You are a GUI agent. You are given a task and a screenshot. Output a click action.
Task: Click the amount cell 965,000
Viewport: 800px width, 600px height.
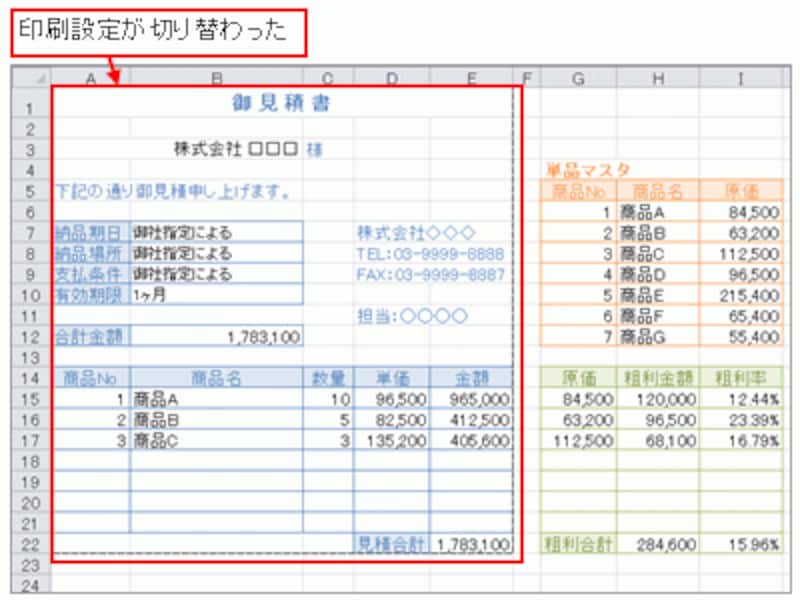point(472,399)
